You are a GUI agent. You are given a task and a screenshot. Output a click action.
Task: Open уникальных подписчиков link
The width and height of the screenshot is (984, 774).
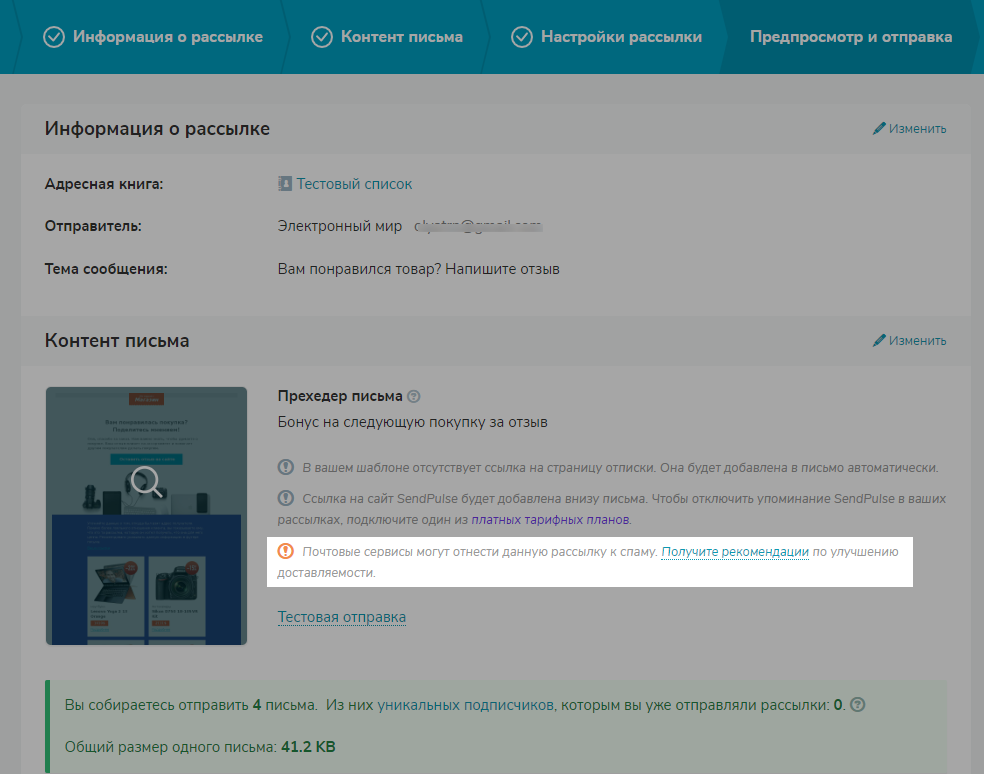tap(466, 705)
